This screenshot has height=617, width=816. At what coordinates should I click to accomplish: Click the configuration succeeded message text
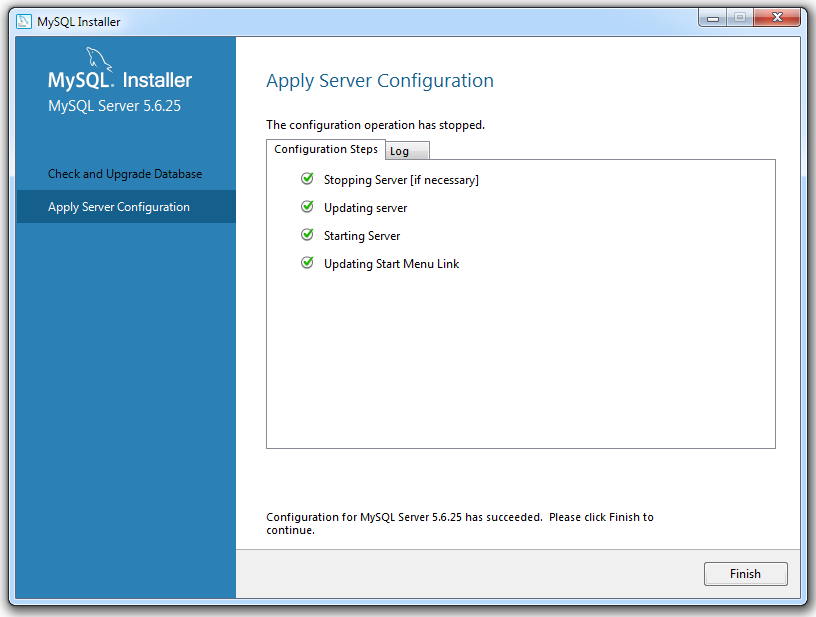pos(460,523)
